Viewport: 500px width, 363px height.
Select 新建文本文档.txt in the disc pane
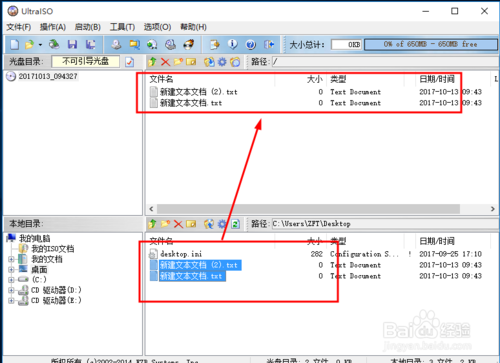[x=191, y=103]
